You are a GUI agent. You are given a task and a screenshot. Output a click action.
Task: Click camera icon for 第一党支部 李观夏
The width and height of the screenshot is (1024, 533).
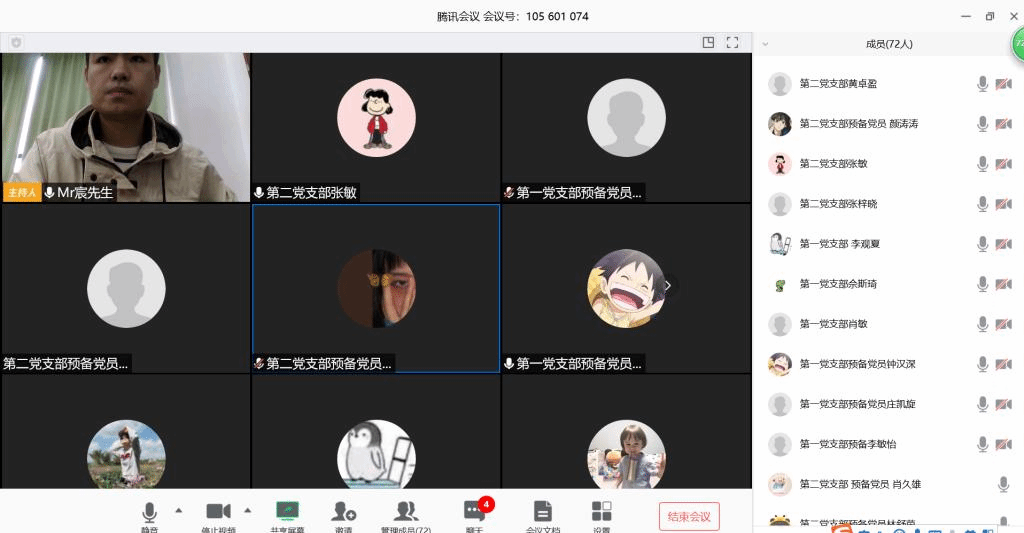[1003, 244]
